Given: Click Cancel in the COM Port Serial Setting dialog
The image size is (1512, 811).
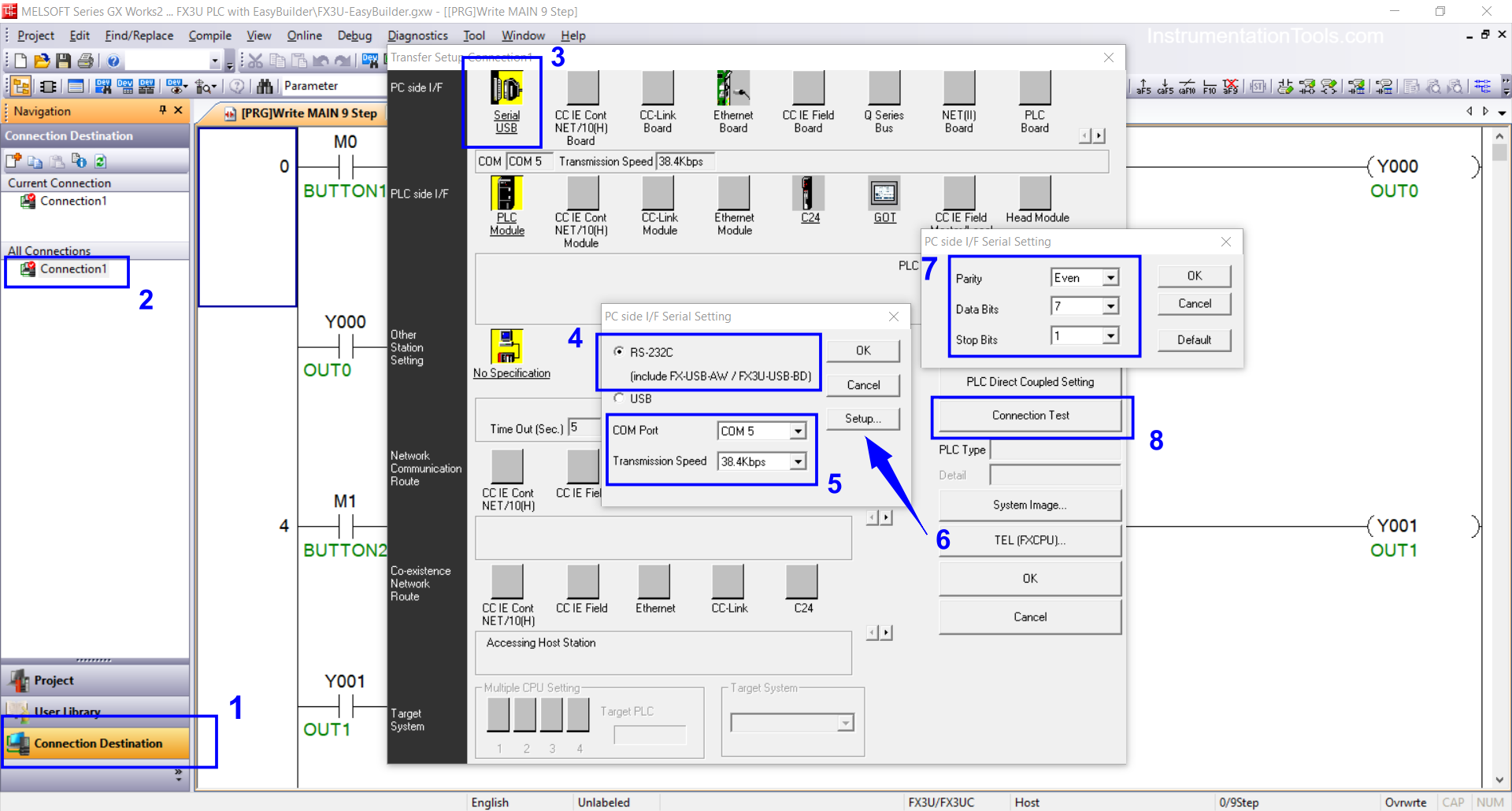Looking at the screenshot, I should click(862, 385).
